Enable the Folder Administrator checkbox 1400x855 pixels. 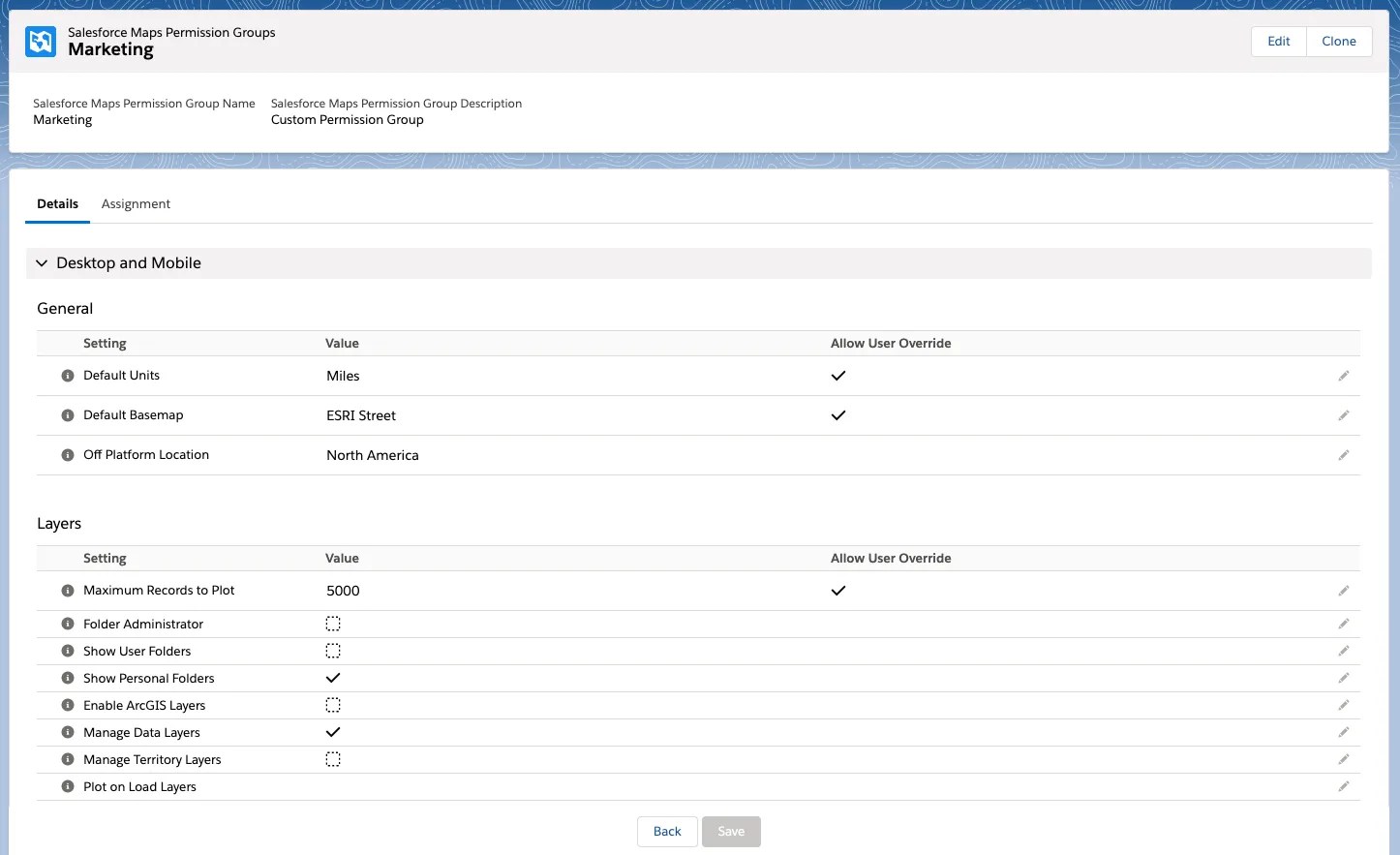coord(333,624)
